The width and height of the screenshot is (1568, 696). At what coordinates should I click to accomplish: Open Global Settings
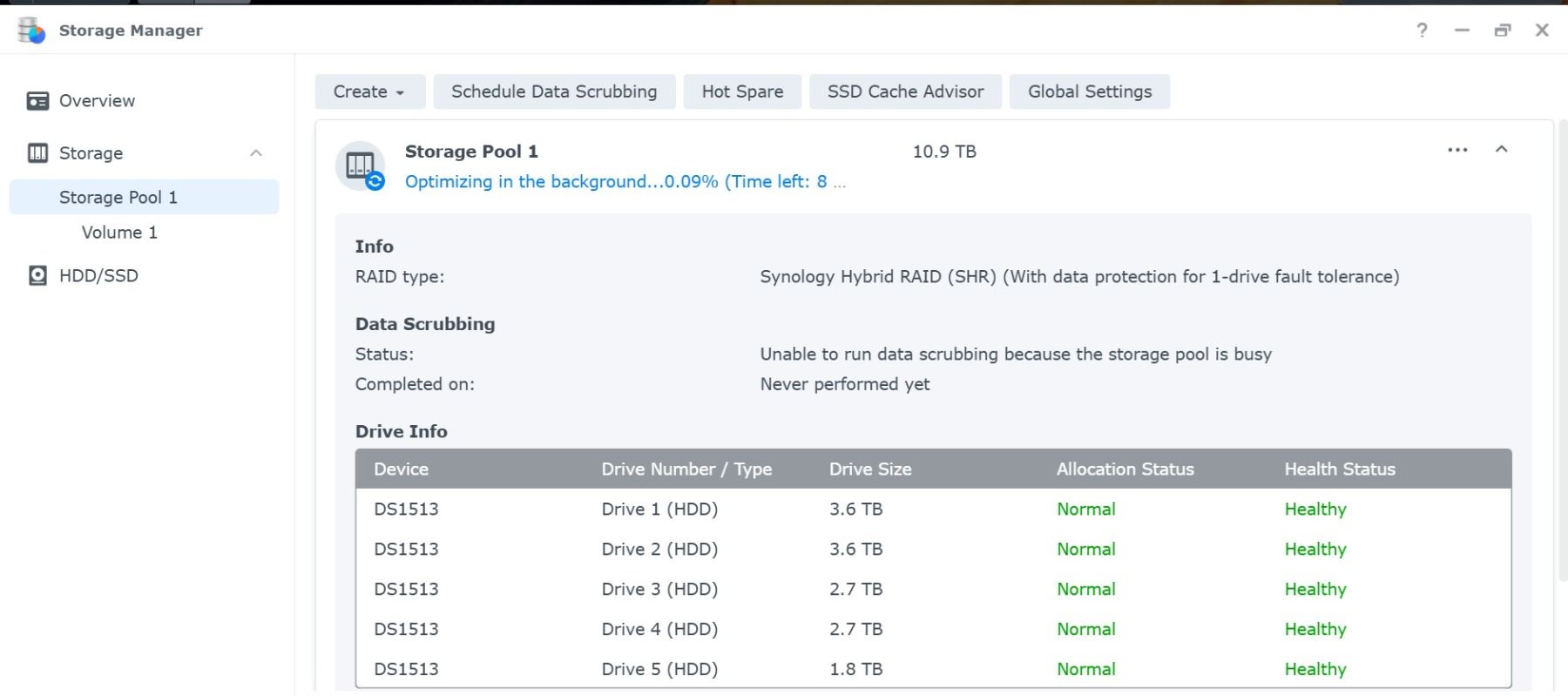pos(1089,91)
